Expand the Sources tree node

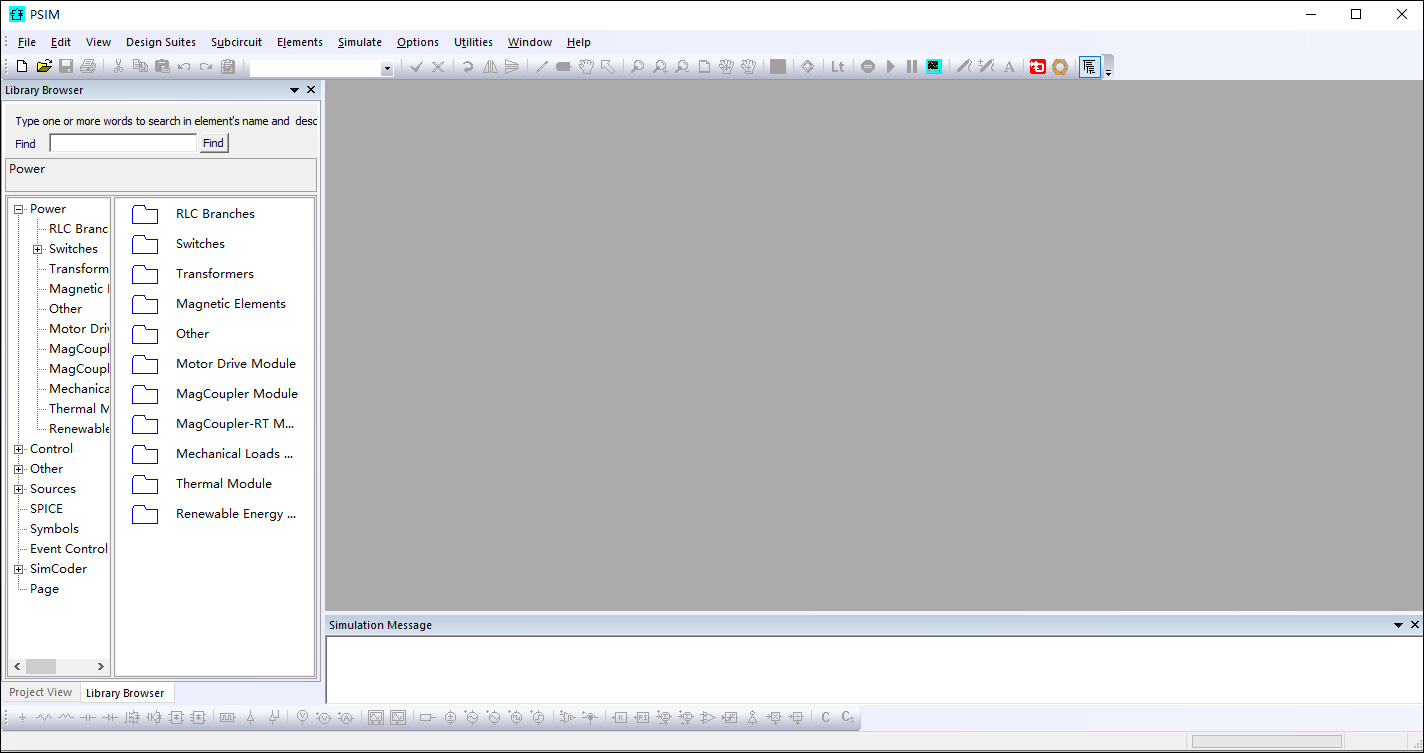18,489
